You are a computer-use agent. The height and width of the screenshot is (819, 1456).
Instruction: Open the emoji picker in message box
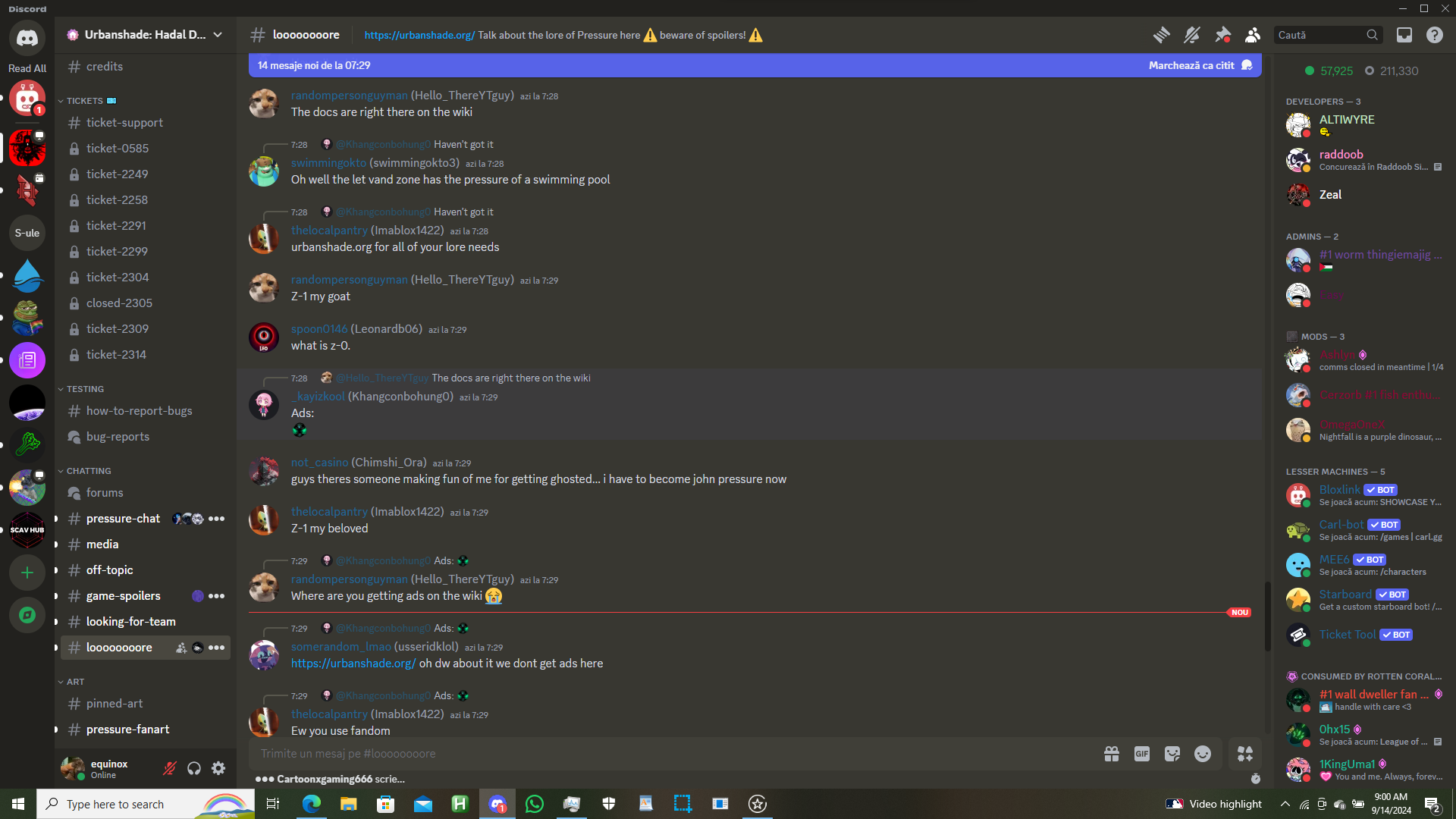1203,754
